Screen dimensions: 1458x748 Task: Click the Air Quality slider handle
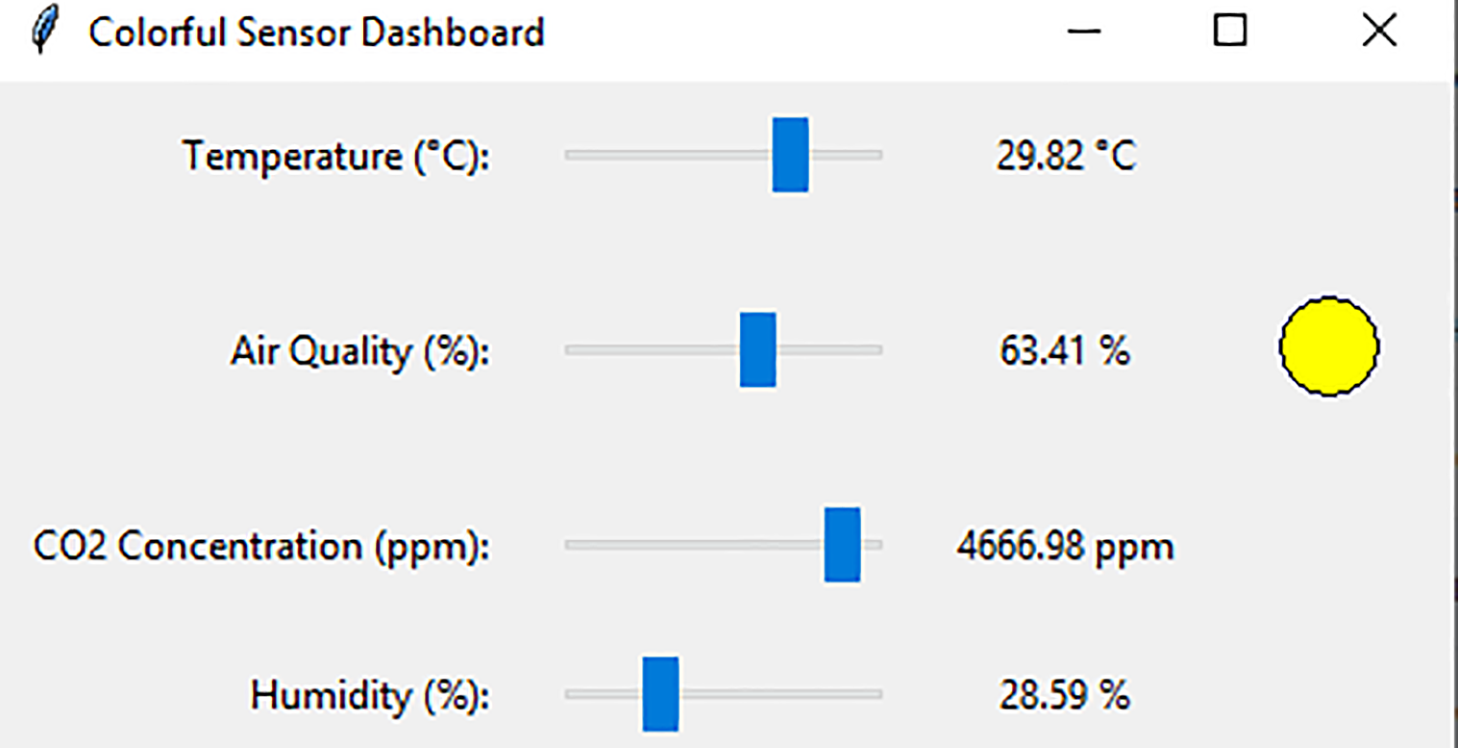(758, 350)
